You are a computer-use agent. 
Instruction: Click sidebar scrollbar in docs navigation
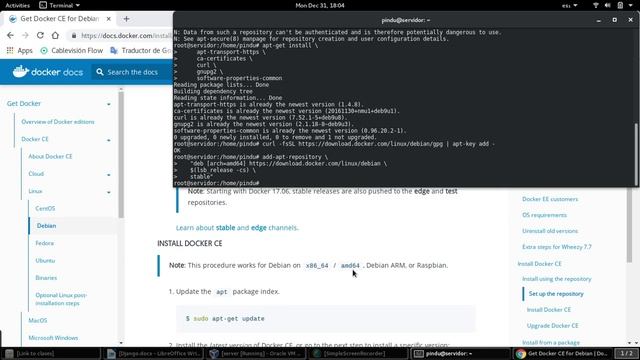click(121, 155)
